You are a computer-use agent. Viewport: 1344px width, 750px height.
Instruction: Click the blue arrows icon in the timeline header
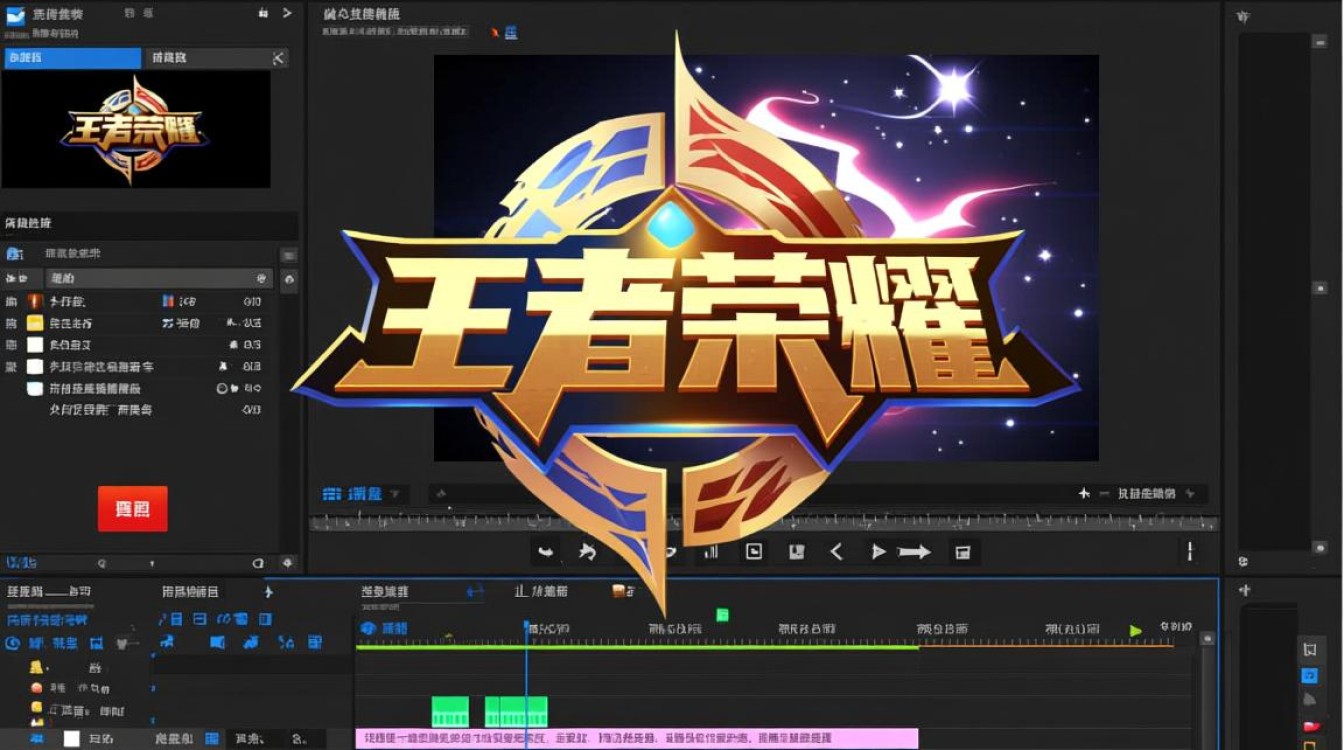pyautogui.click(x=476, y=592)
